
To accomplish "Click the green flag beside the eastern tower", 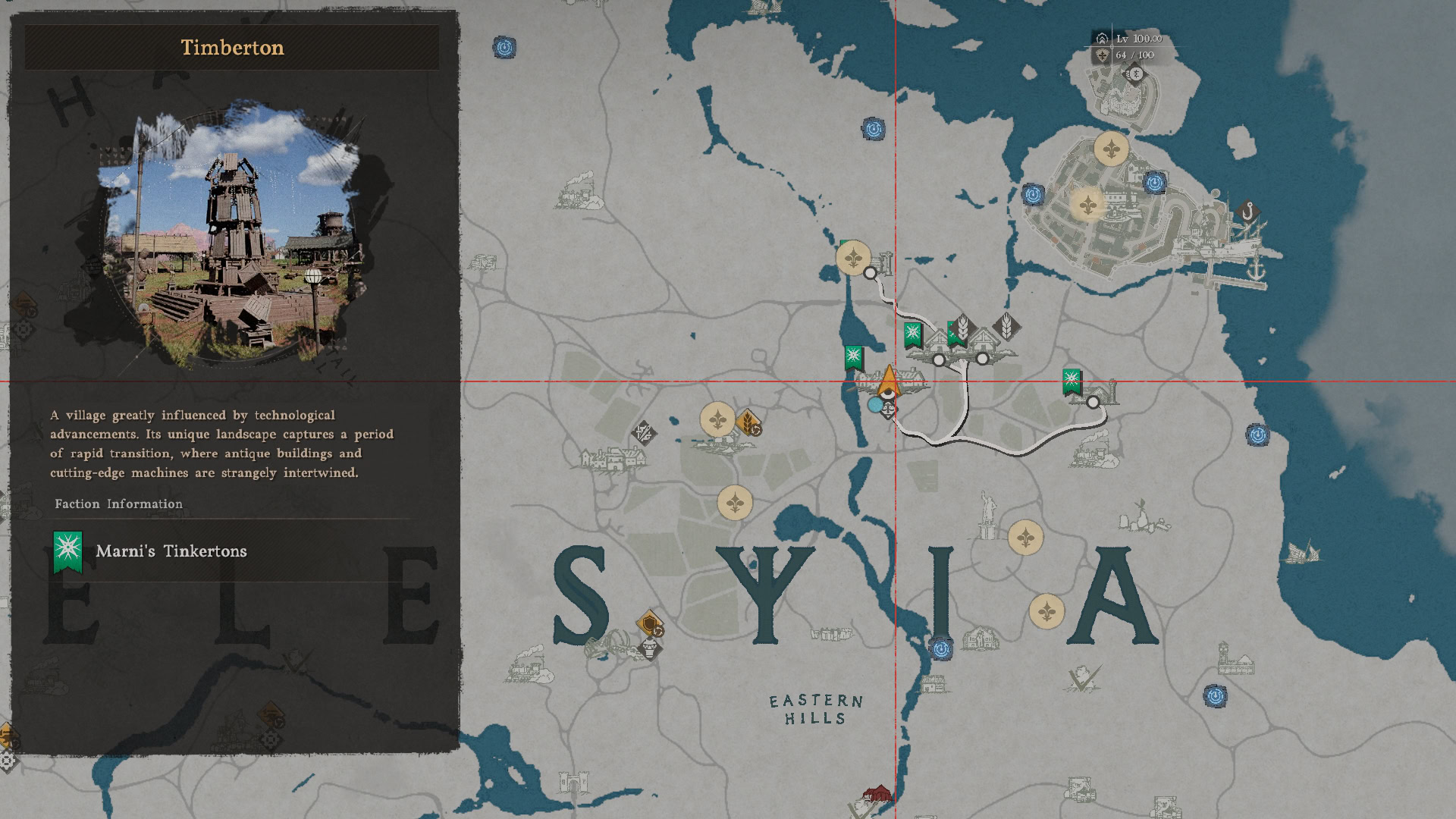I will (1072, 382).
